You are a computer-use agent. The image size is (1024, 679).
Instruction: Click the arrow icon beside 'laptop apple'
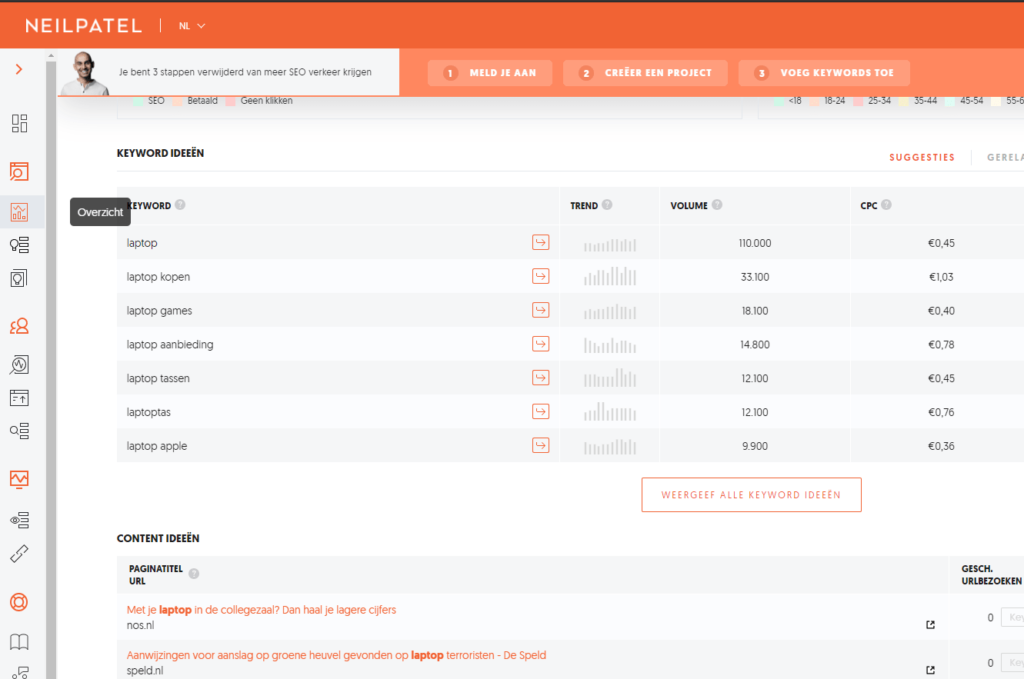tap(540, 446)
